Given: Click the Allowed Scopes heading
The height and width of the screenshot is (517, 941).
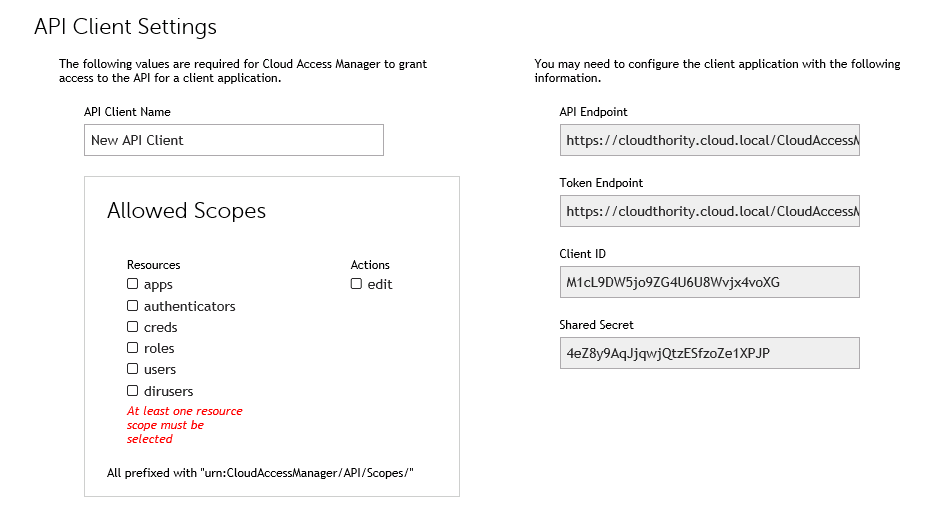Looking at the screenshot, I should [186, 211].
